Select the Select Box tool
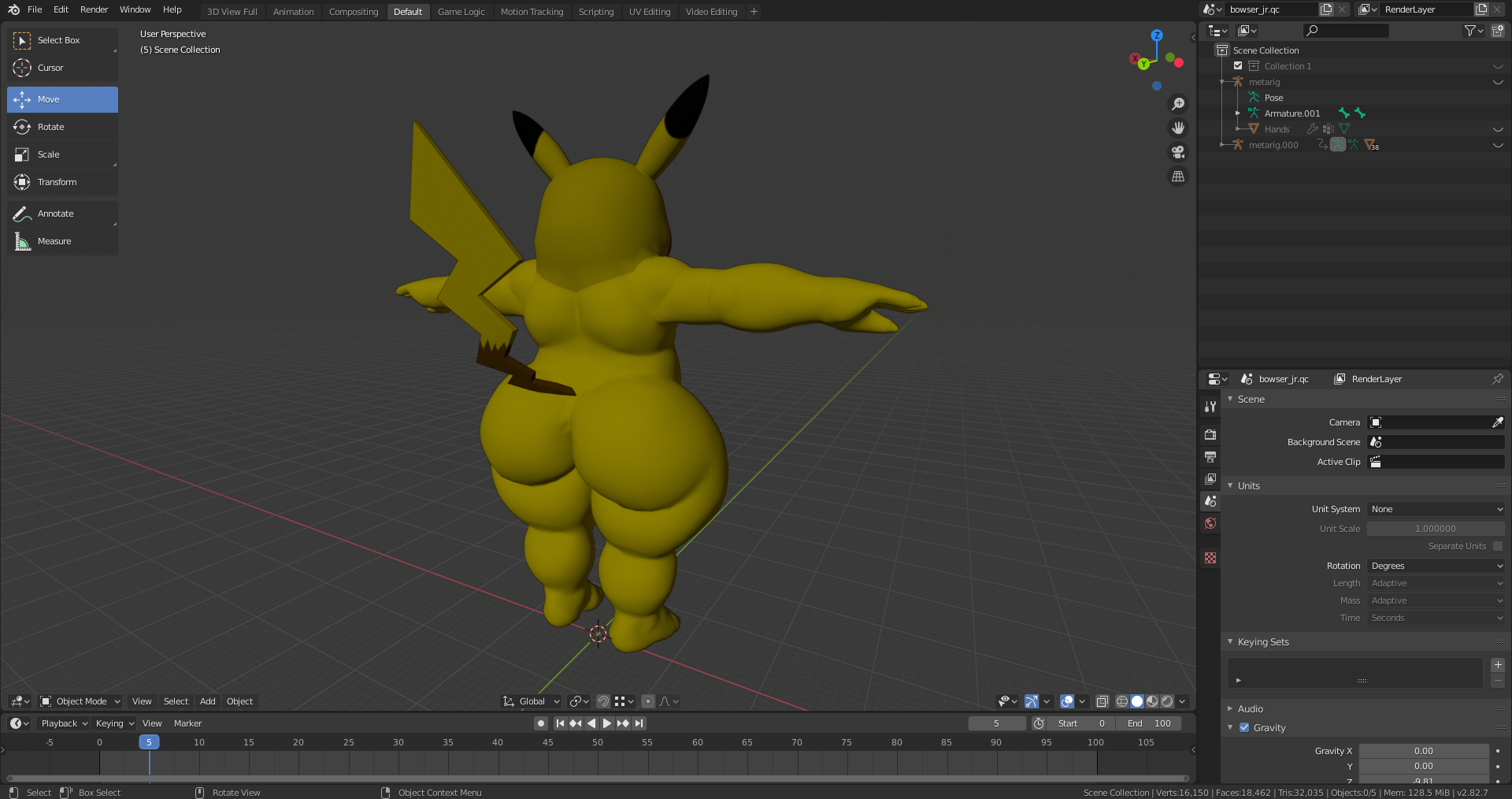This screenshot has width=1512, height=799. tap(62, 40)
